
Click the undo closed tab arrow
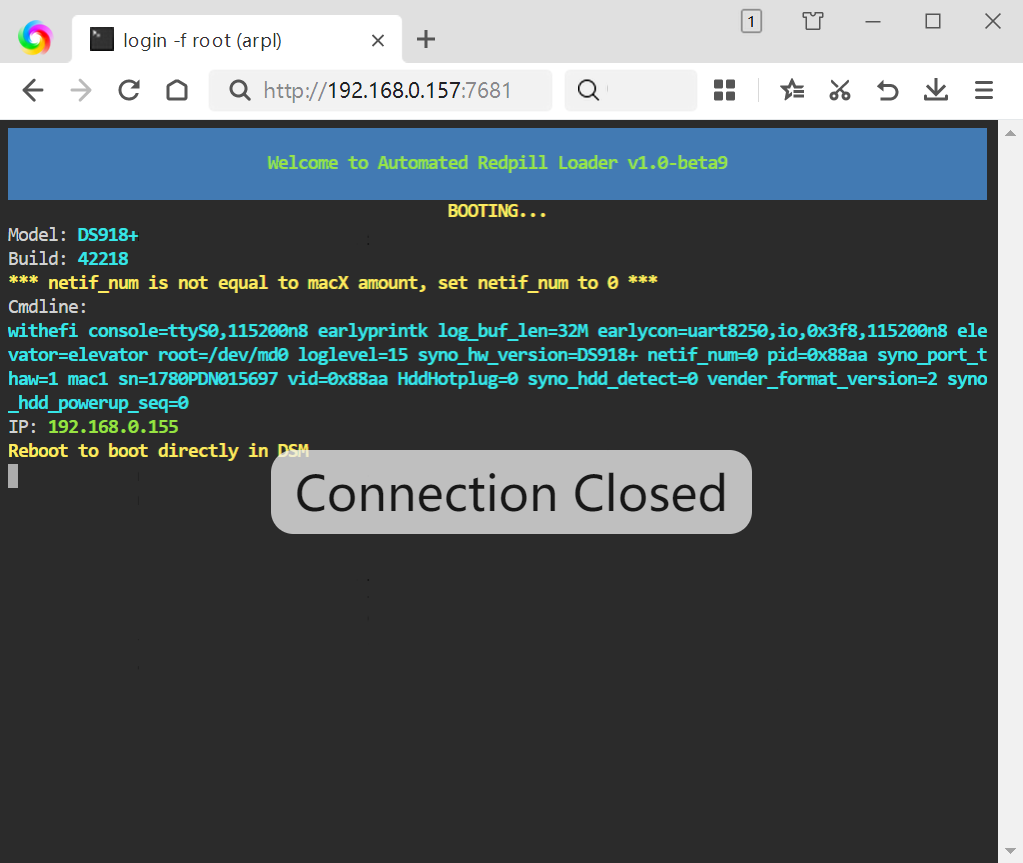887,90
